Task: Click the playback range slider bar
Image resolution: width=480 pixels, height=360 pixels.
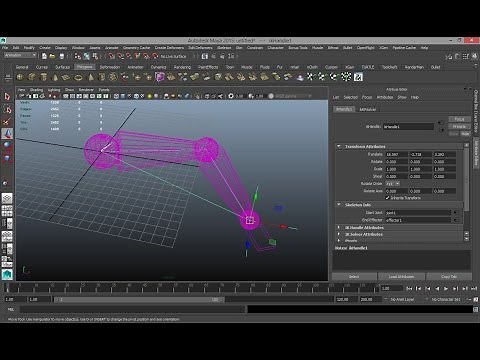Action: click(x=139, y=299)
